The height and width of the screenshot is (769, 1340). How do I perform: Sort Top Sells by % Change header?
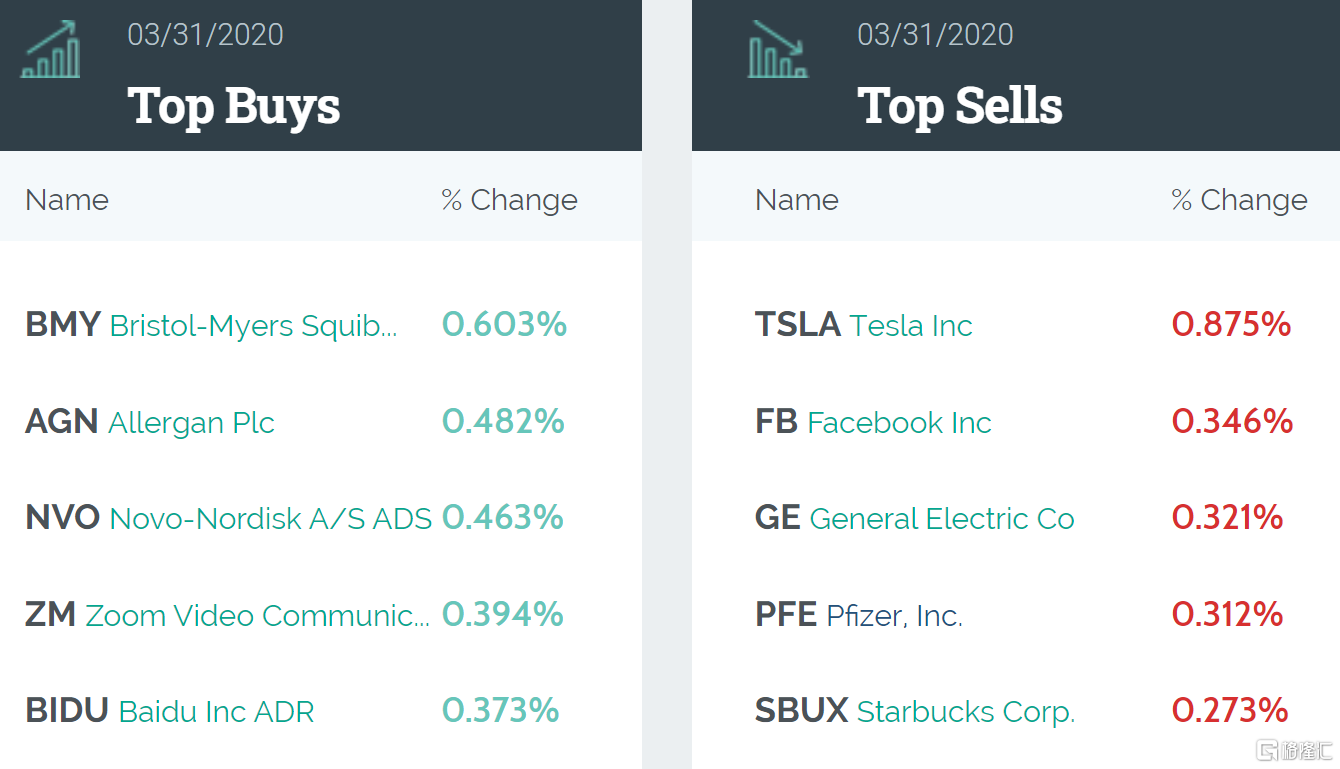point(1240,200)
